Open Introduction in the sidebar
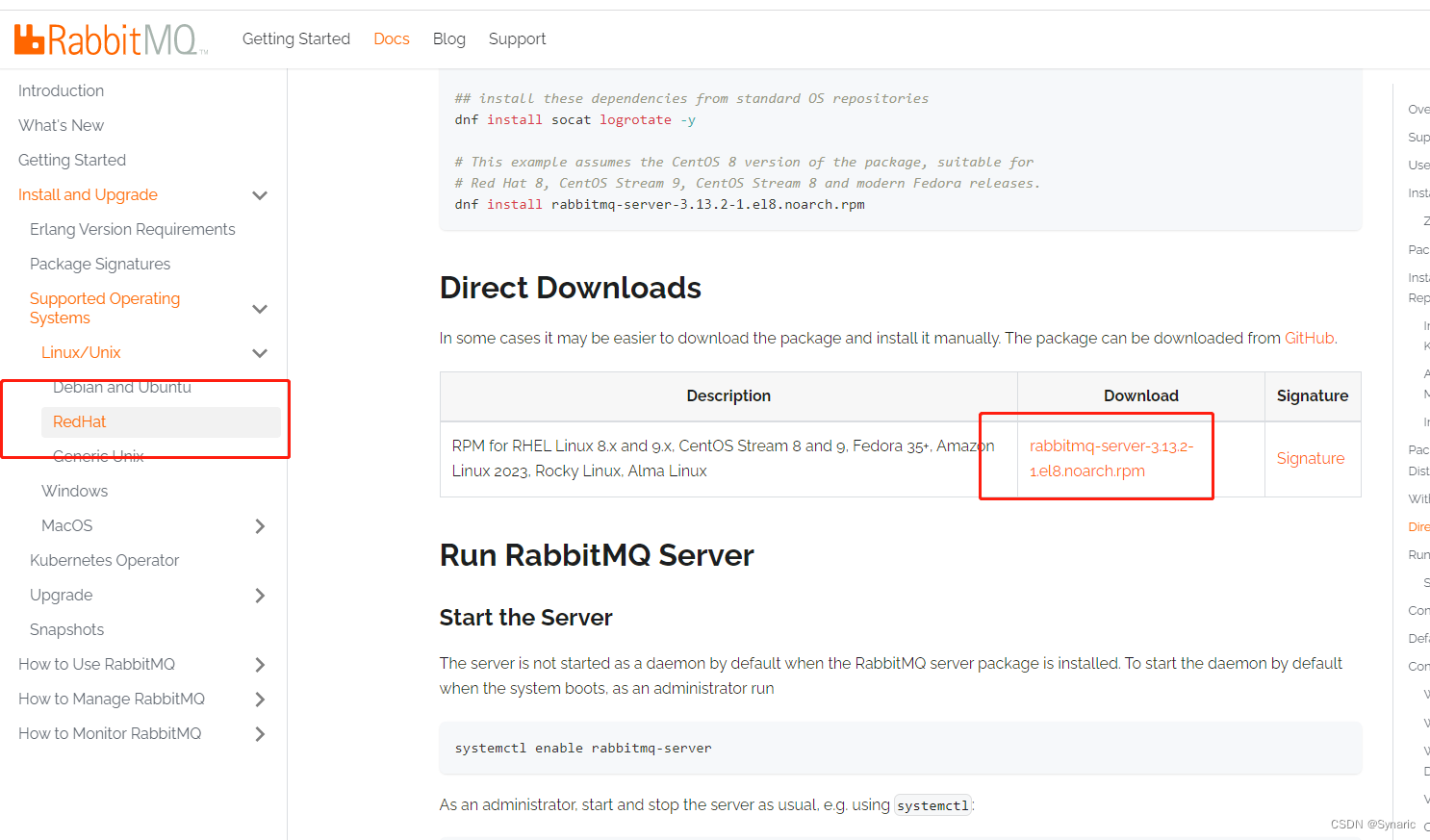This screenshot has height=840, width=1430. 61,90
